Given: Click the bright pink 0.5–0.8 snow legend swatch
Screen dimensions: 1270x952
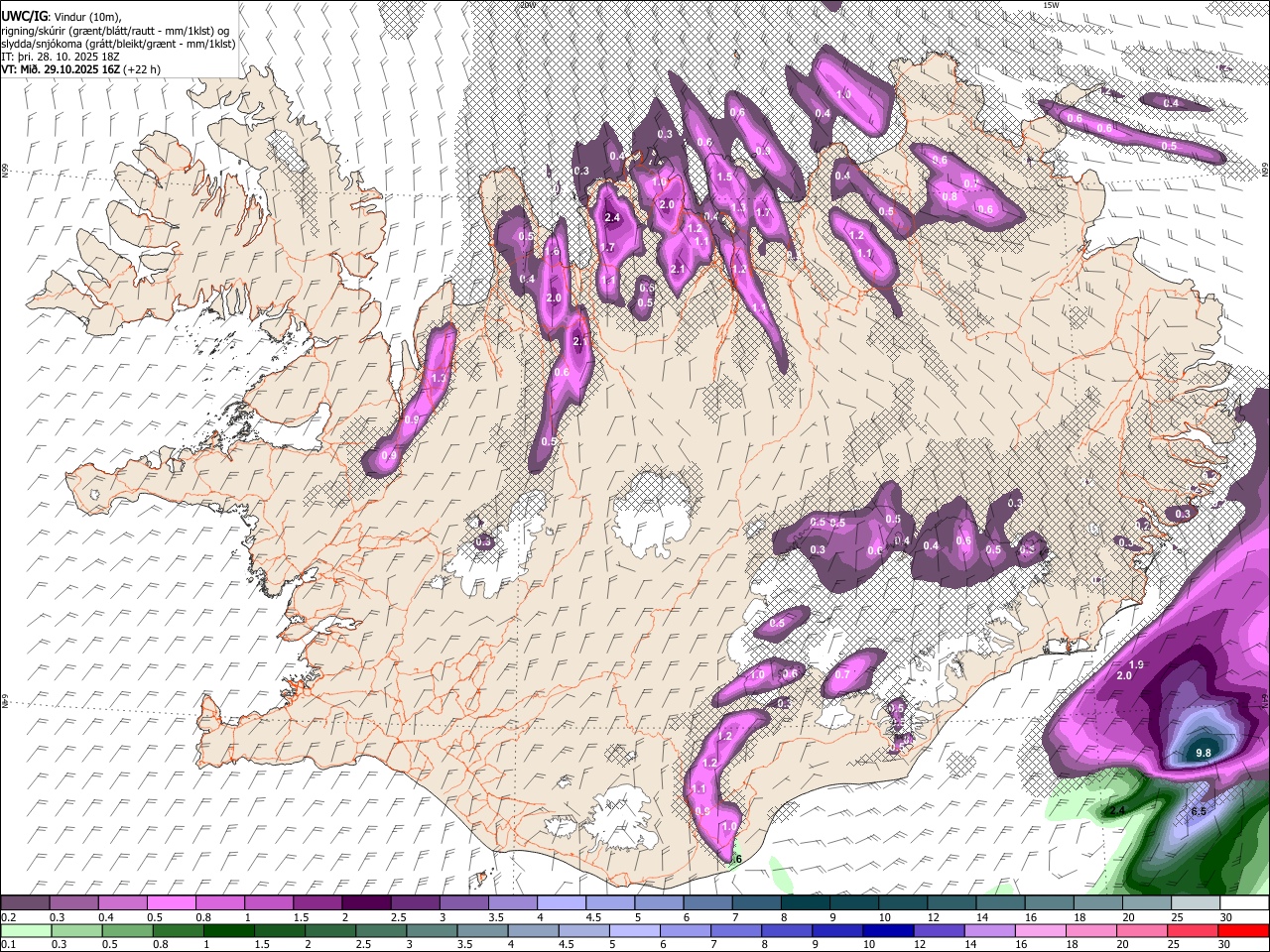Looking at the screenshot, I should pos(171,903).
